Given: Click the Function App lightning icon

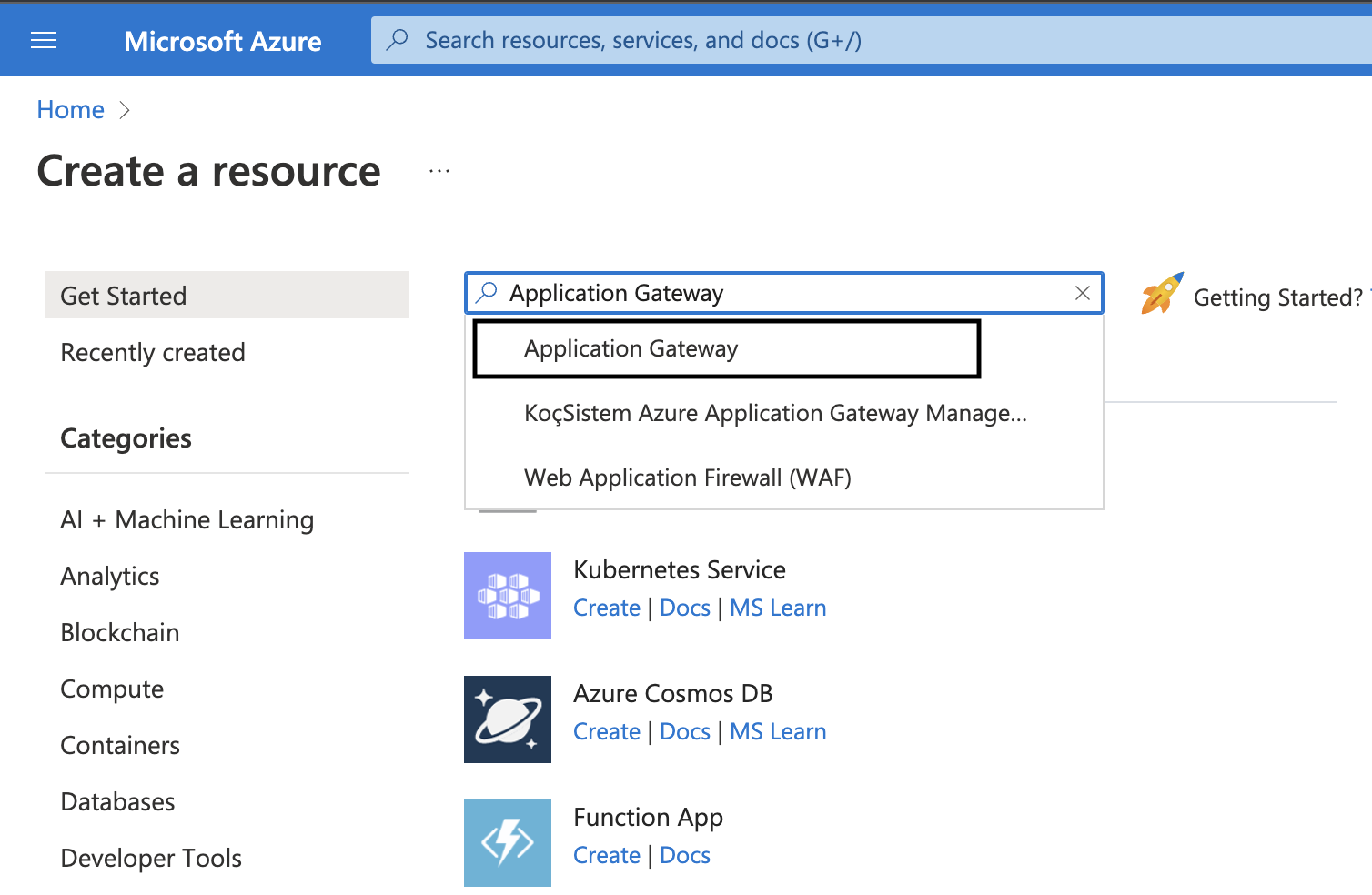Looking at the screenshot, I should 507,843.
